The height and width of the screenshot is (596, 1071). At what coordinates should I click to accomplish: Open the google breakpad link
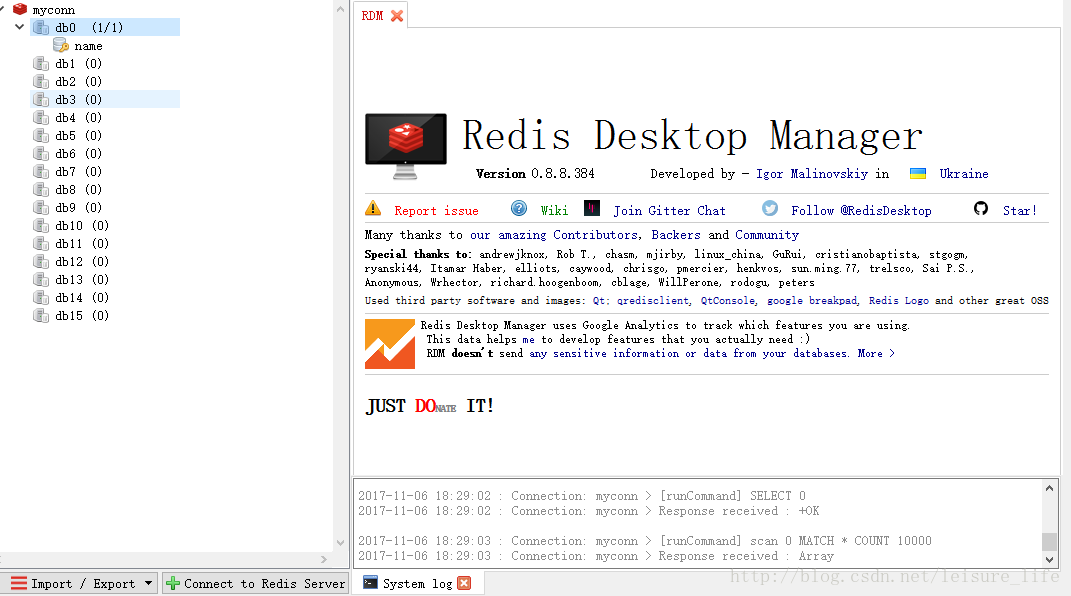pyautogui.click(x=811, y=301)
